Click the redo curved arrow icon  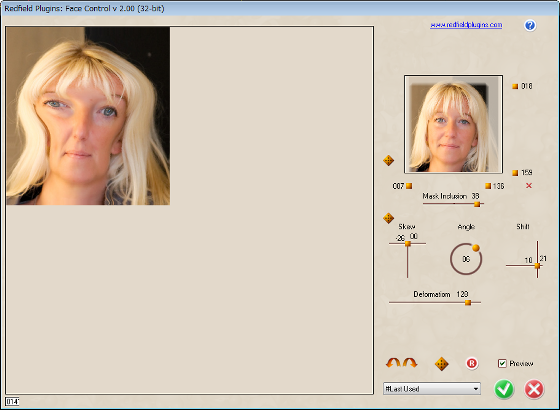point(410,363)
